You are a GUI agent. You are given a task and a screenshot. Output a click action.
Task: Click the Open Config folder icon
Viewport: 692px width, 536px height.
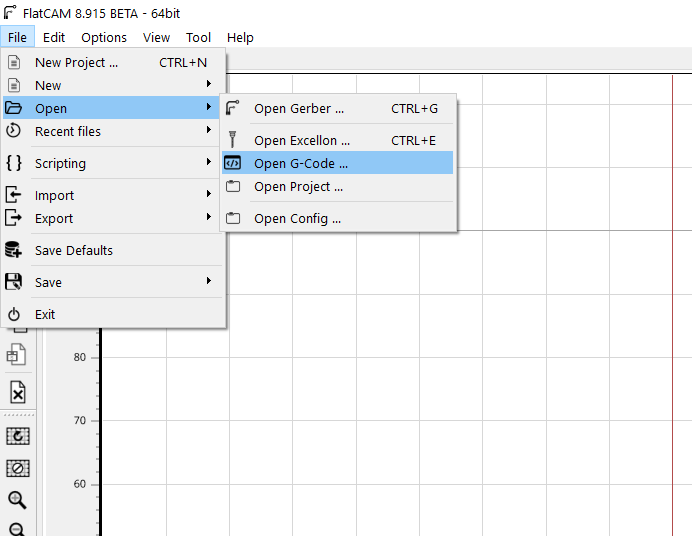pyautogui.click(x=233, y=218)
